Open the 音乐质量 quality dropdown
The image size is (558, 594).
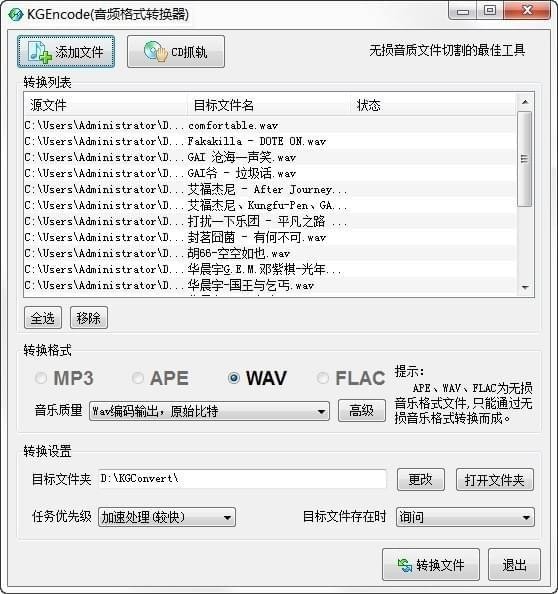coord(209,411)
